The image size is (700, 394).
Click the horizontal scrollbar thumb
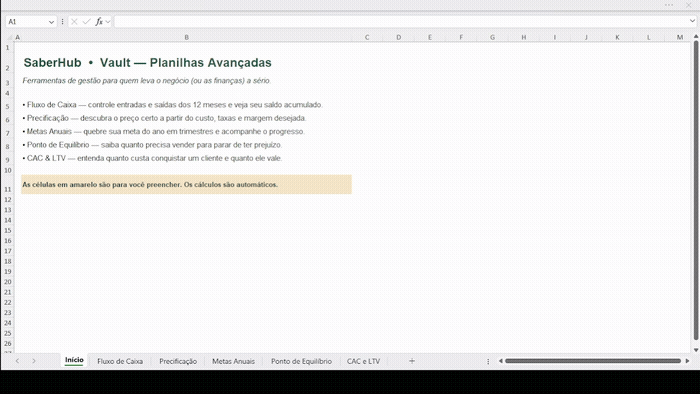593,361
